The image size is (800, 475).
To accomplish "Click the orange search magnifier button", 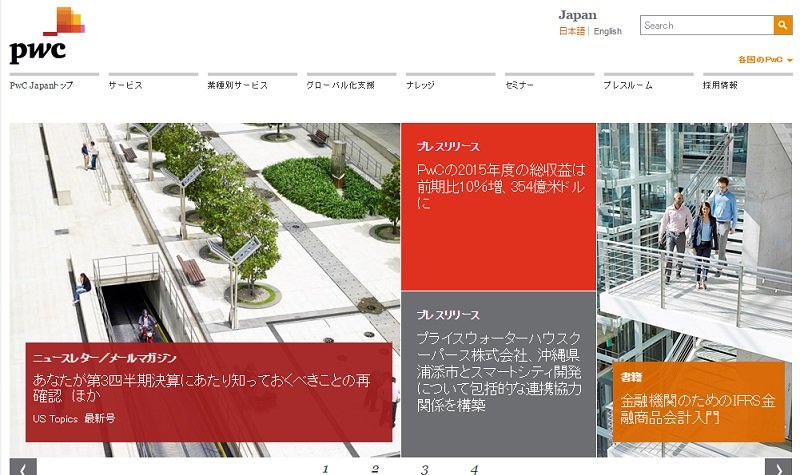I will coord(783,25).
